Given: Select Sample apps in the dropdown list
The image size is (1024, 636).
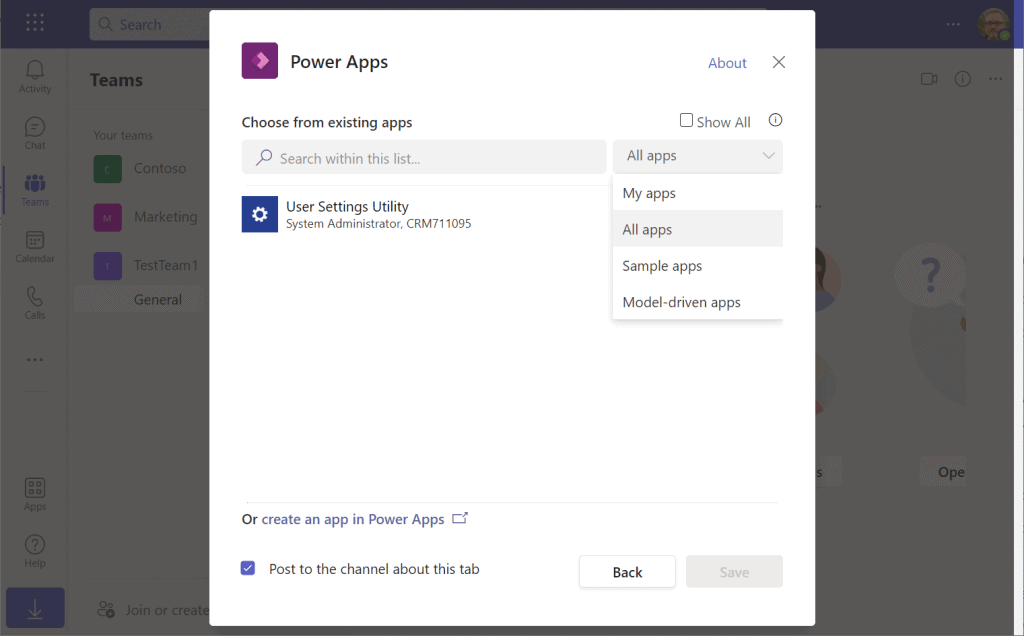Looking at the screenshot, I should tap(662, 266).
